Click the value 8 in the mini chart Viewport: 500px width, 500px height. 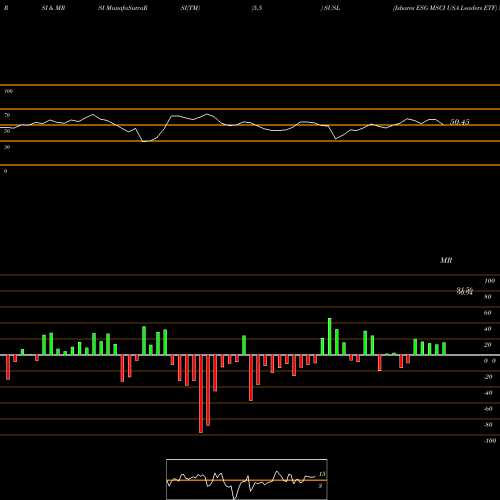320,486
